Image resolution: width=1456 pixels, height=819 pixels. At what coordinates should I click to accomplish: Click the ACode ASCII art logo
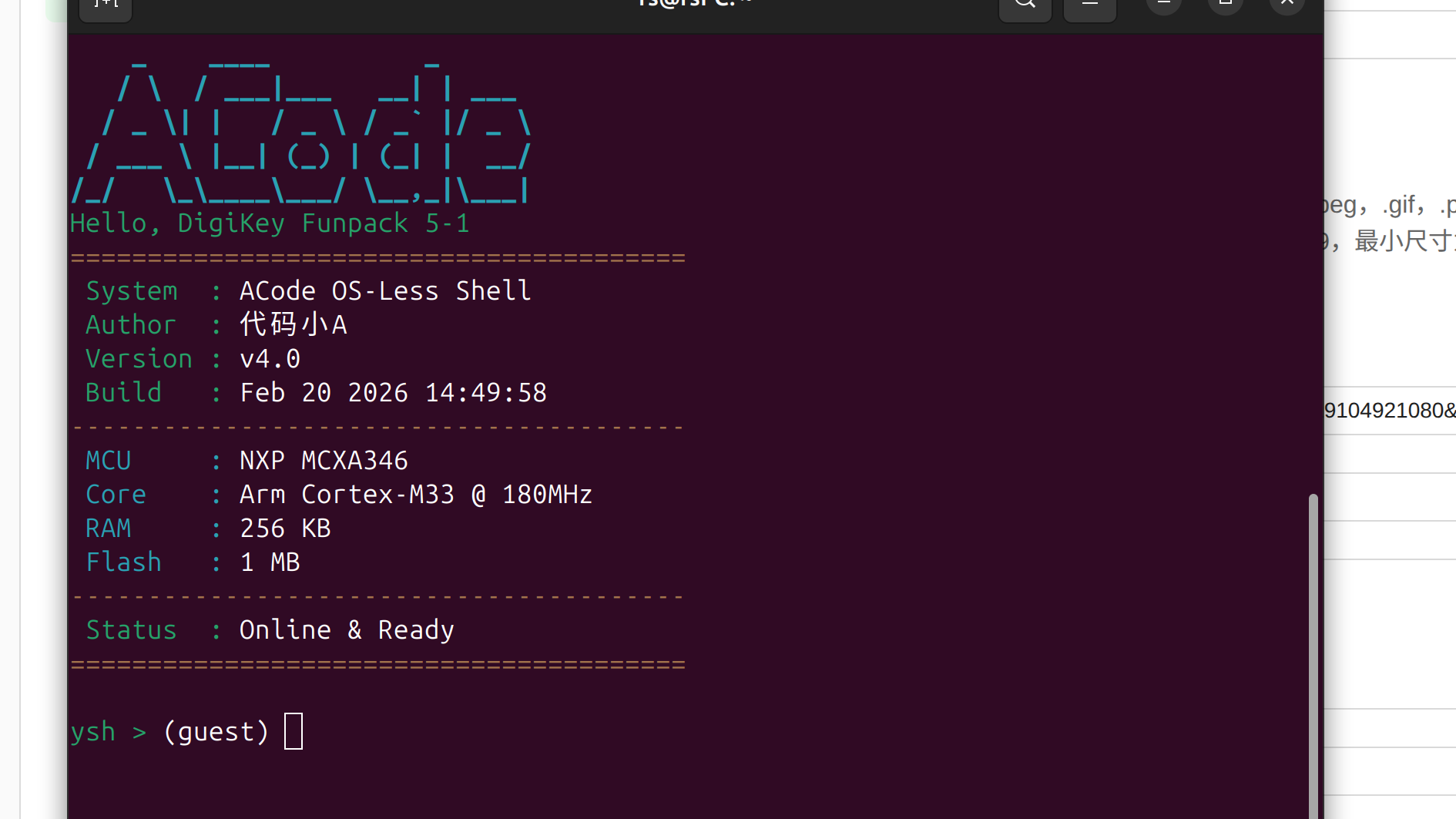pyautogui.click(x=300, y=131)
